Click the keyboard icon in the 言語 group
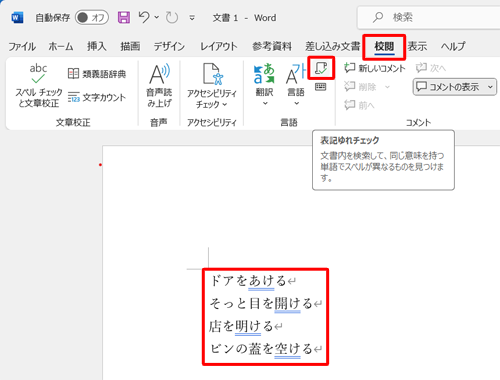 (x=321, y=87)
